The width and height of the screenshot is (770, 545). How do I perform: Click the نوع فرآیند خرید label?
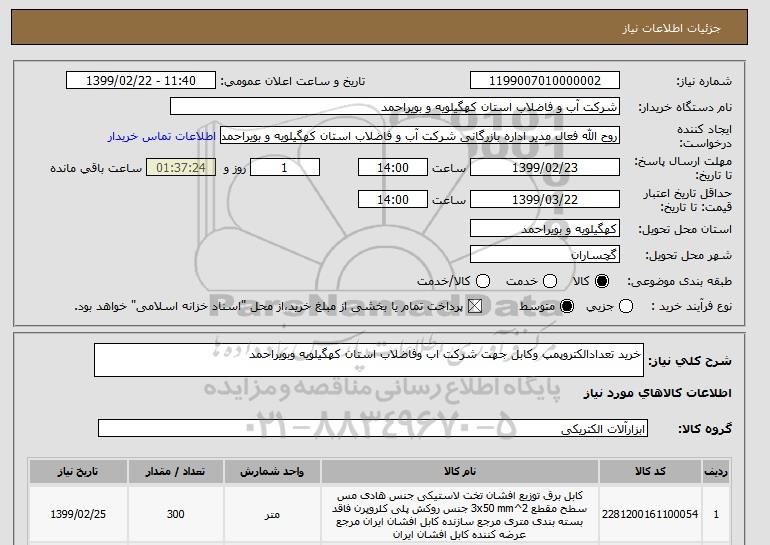click(691, 306)
